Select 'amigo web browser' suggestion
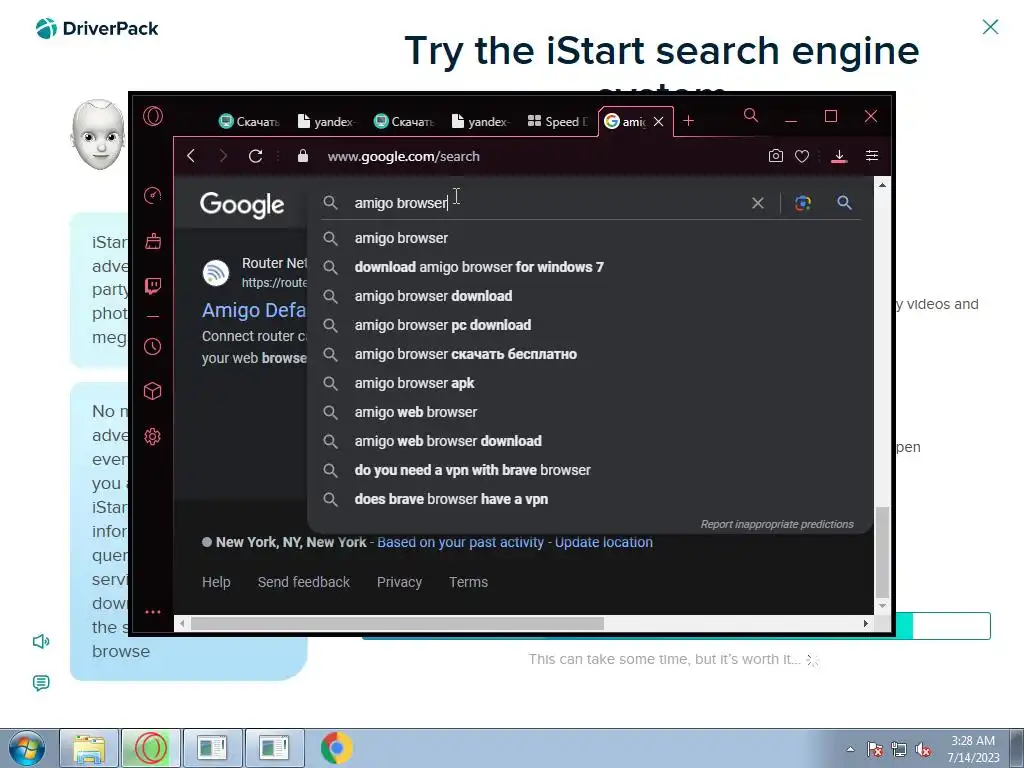This screenshot has height=768, width=1024. (x=590, y=412)
